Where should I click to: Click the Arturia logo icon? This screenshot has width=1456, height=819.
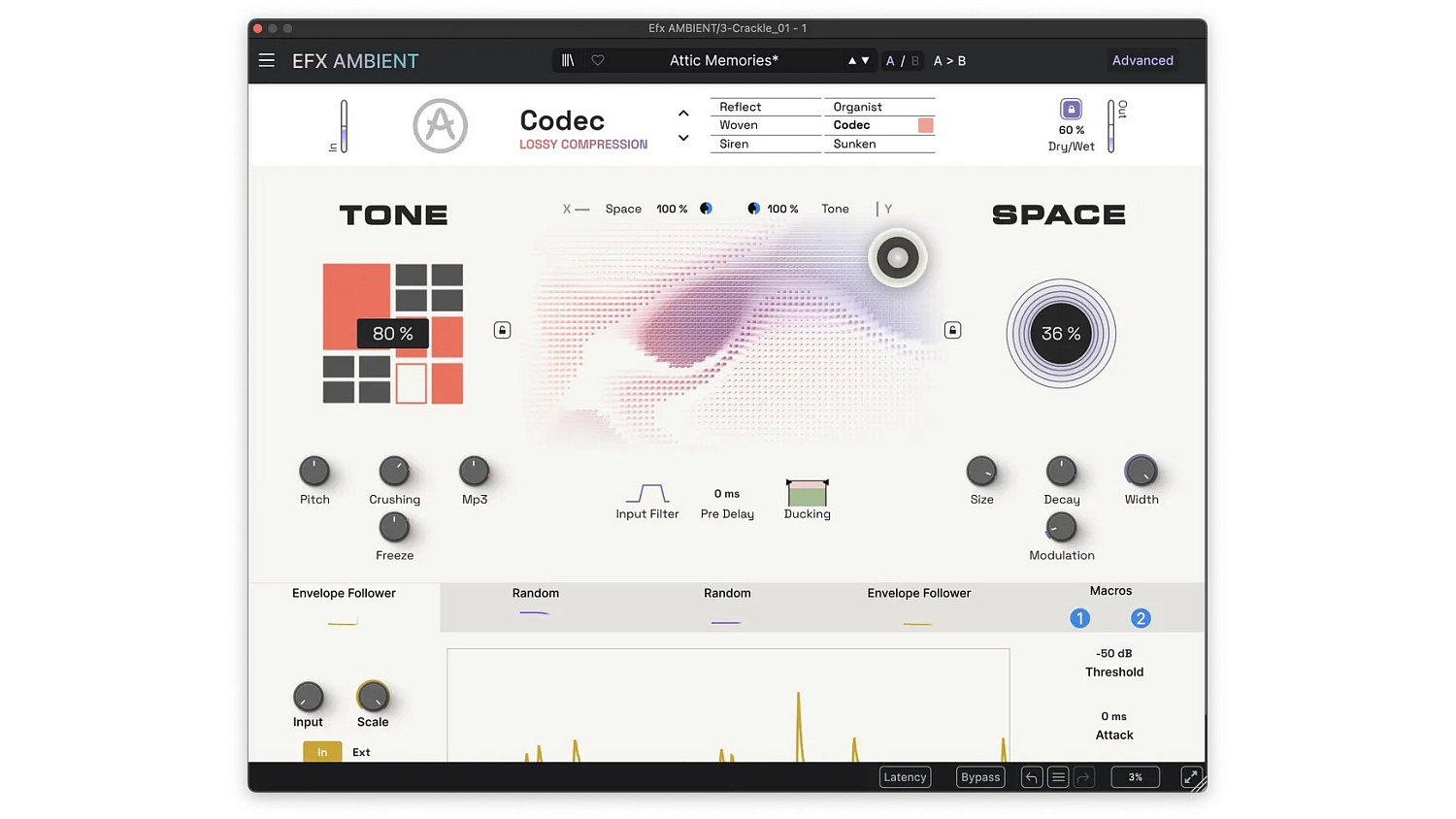coord(440,125)
